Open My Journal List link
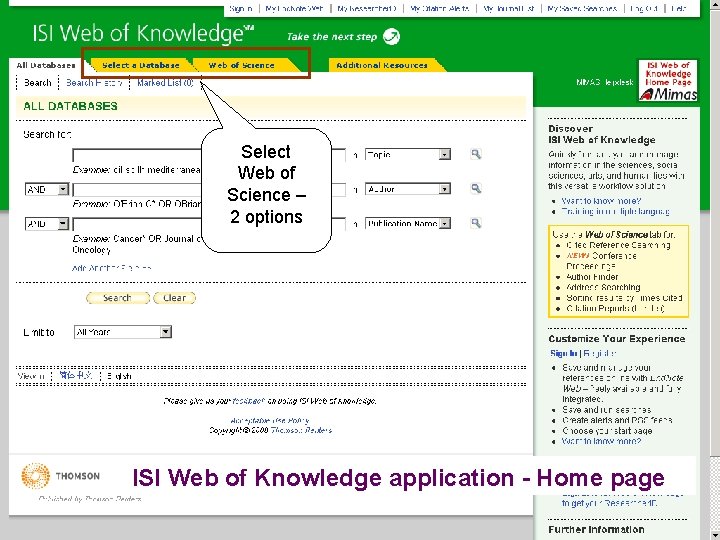This screenshot has width=720, height=540. [509, 8]
